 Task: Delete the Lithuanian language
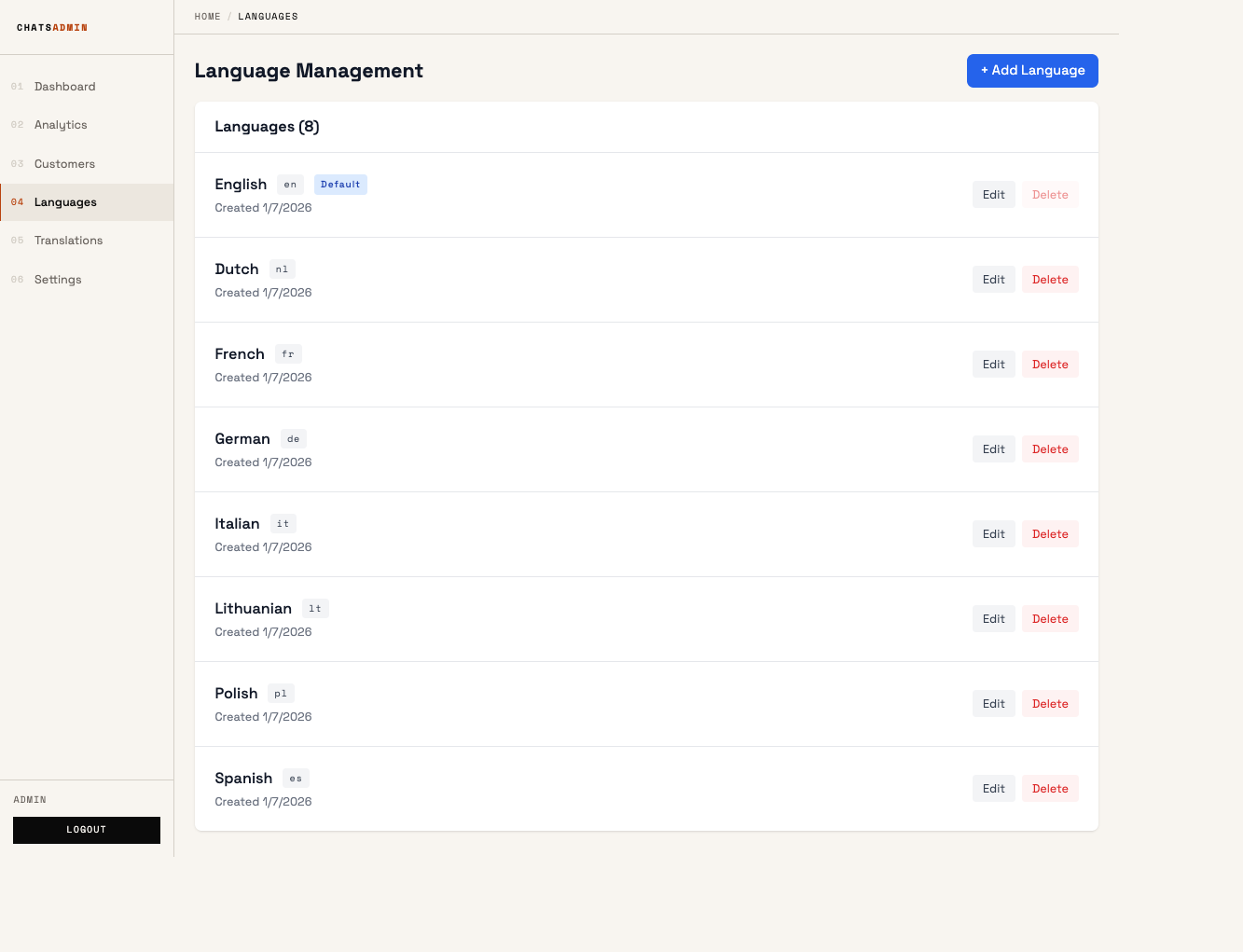pos(1050,618)
